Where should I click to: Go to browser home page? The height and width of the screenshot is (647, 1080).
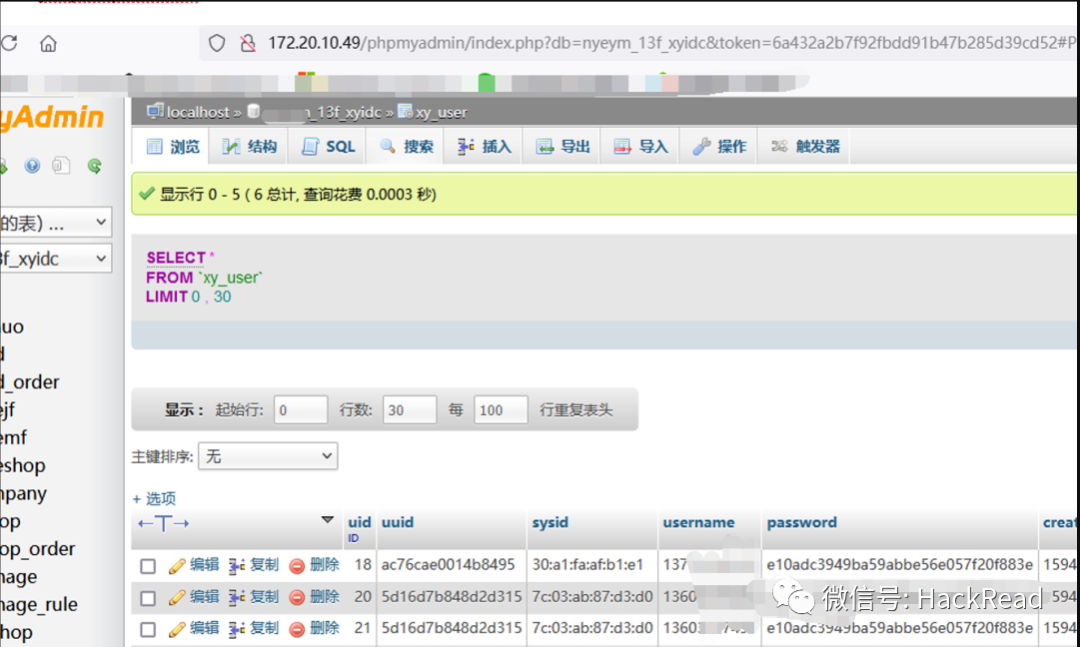pyautogui.click(x=48, y=43)
